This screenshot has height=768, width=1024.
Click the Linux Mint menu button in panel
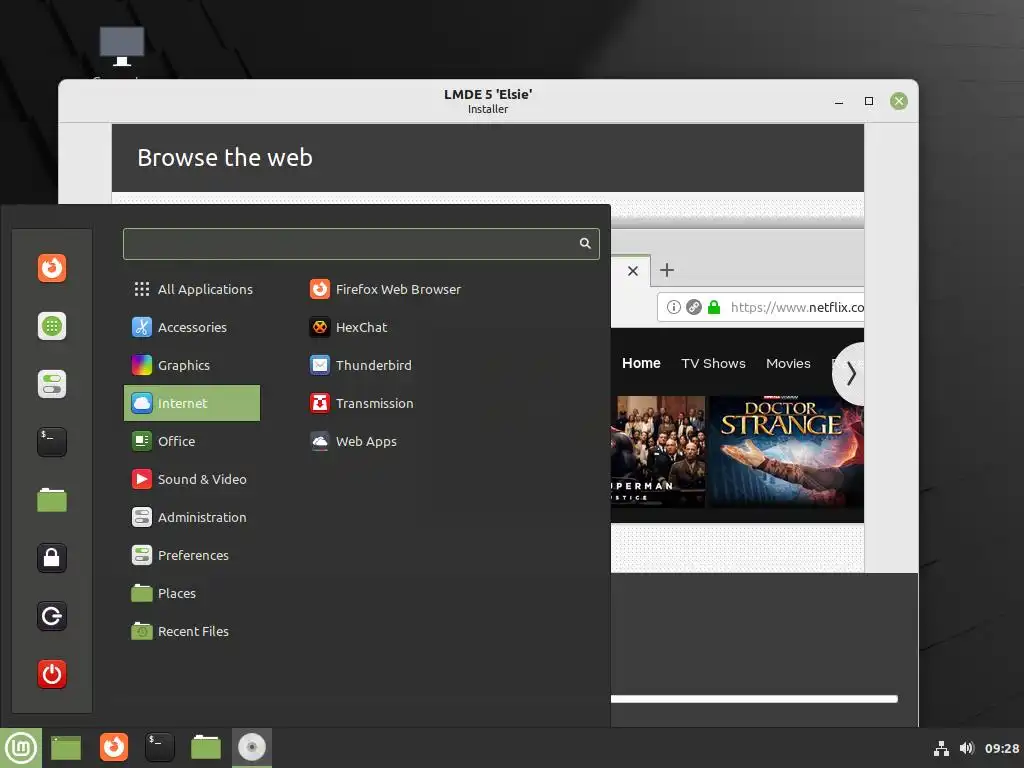(x=21, y=748)
